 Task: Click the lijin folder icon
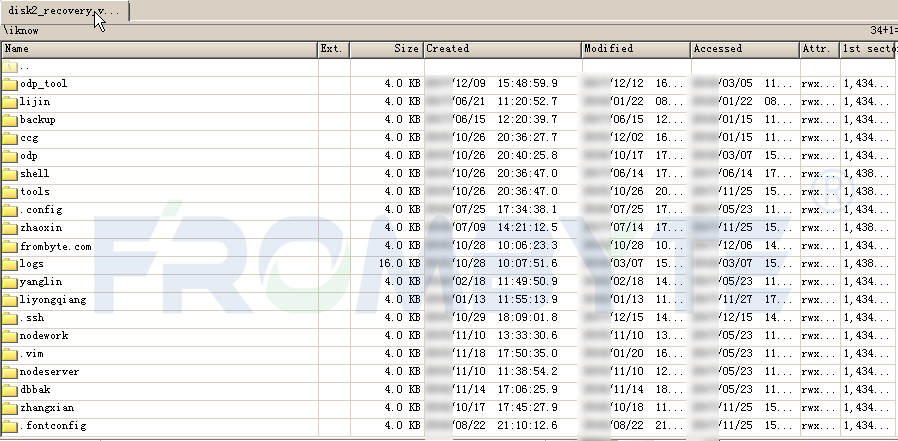pyautogui.click(x=10, y=103)
